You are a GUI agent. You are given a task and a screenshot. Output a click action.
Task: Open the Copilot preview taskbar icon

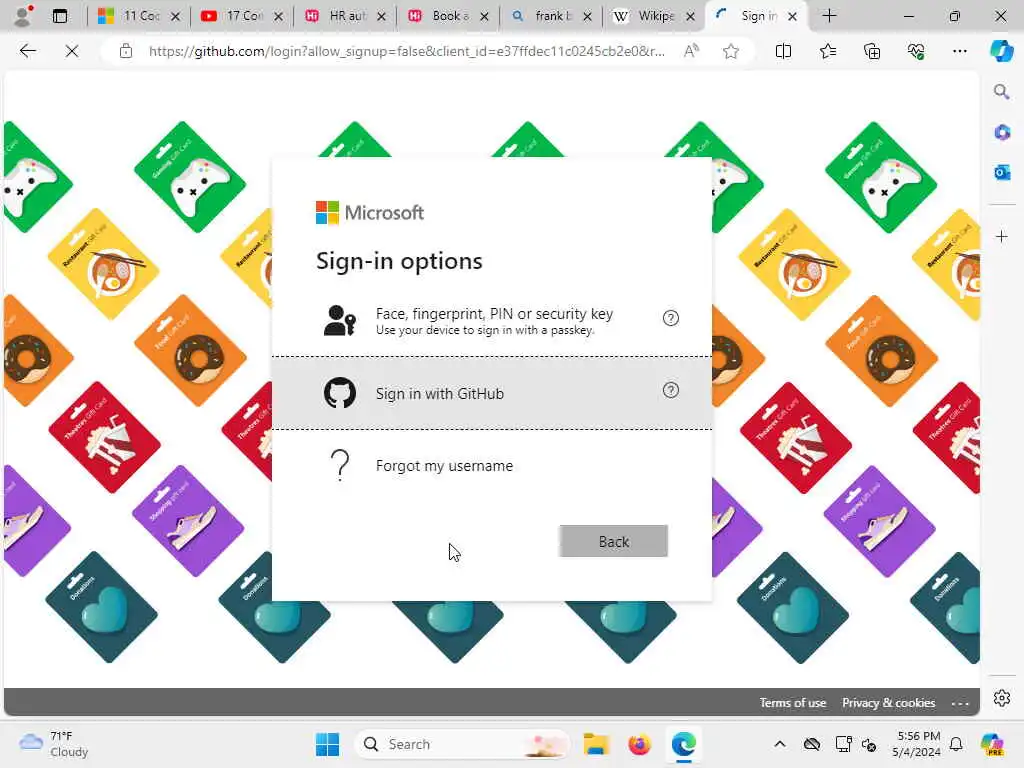(x=992, y=744)
